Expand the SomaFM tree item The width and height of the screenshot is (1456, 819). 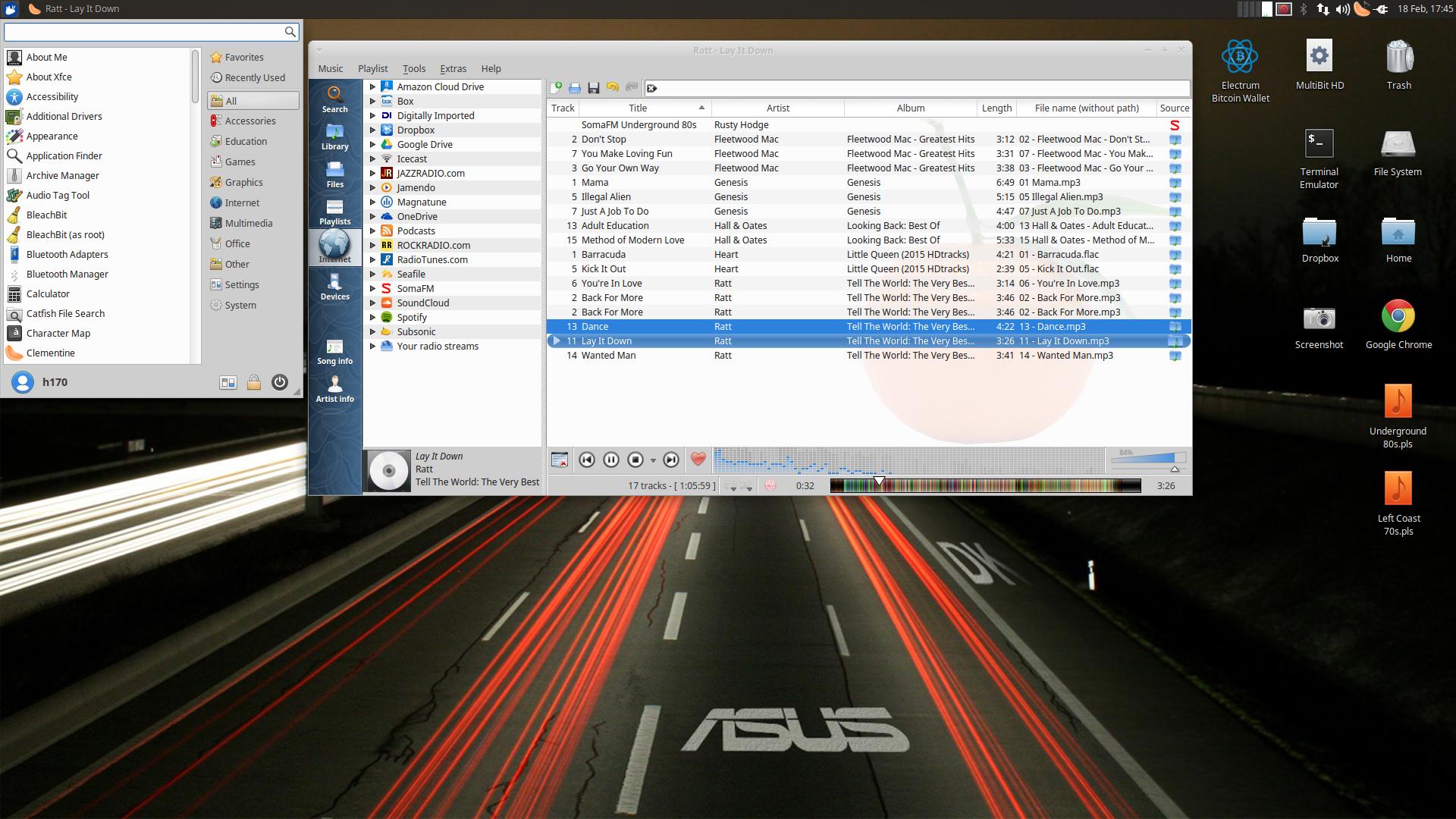(372, 288)
